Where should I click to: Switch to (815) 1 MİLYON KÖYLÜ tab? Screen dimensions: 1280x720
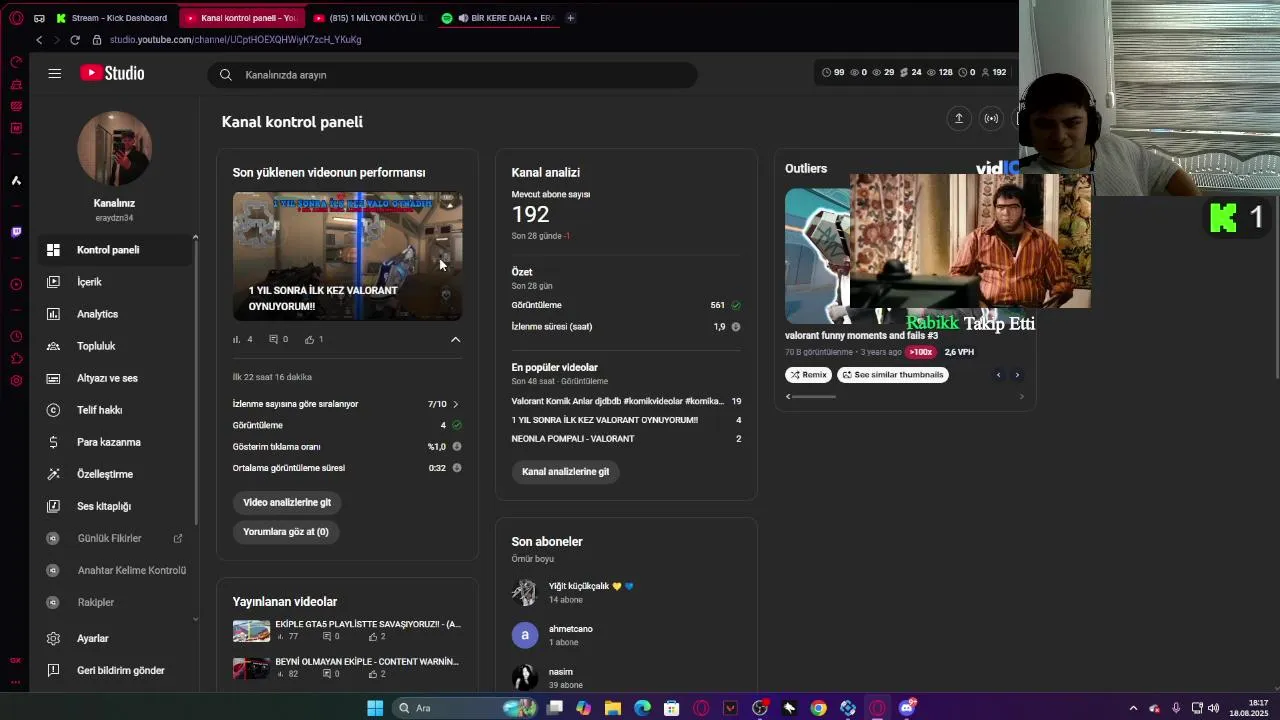pyautogui.click(x=368, y=18)
